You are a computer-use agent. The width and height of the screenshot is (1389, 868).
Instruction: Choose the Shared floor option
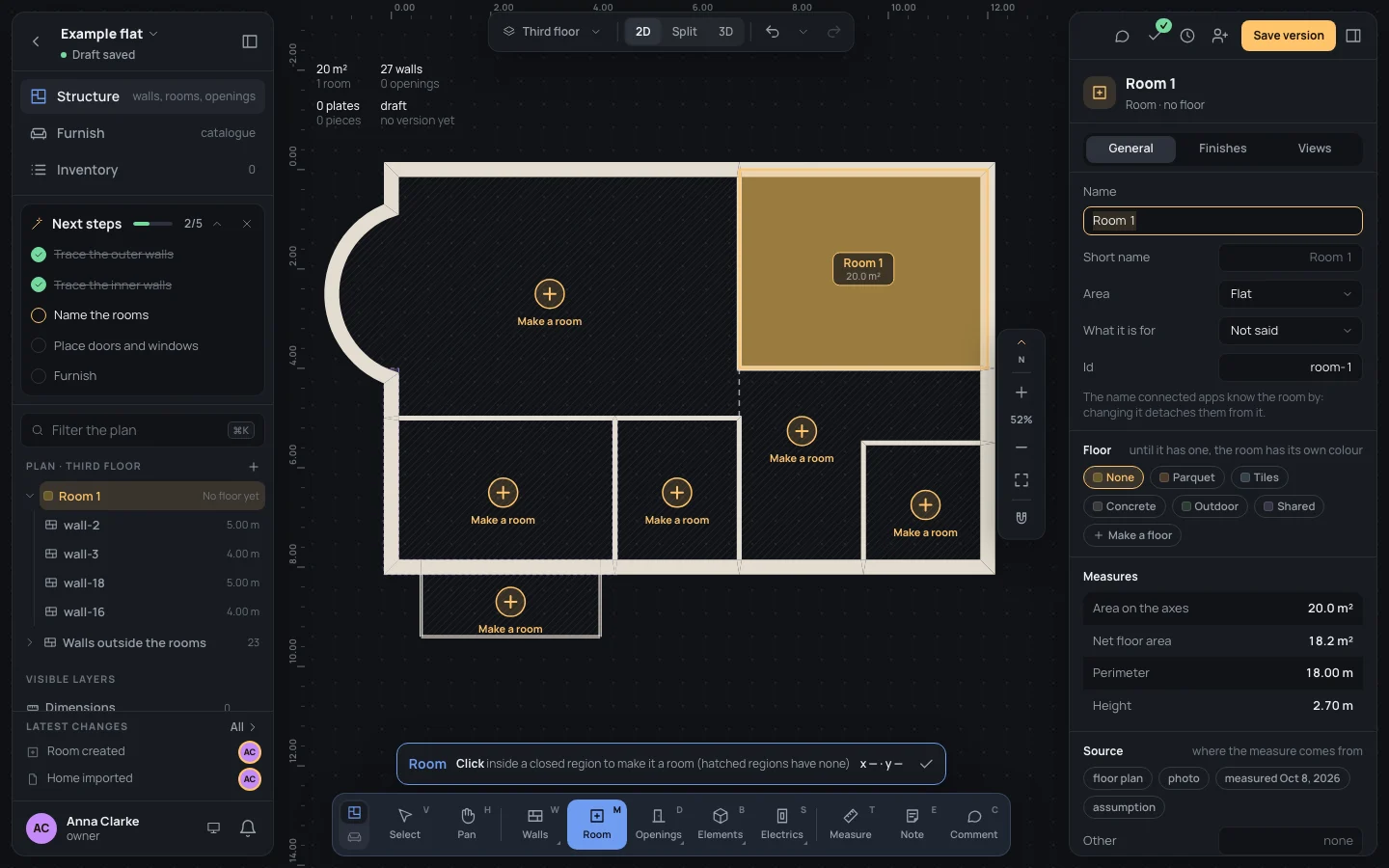point(1290,506)
